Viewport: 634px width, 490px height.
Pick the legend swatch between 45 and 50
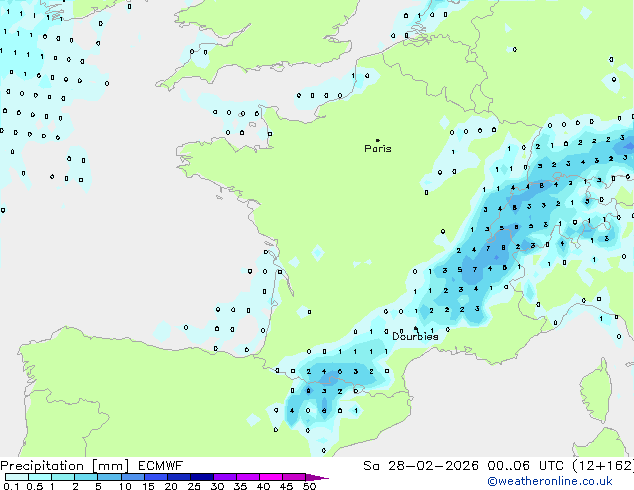pyautogui.click(x=294, y=477)
